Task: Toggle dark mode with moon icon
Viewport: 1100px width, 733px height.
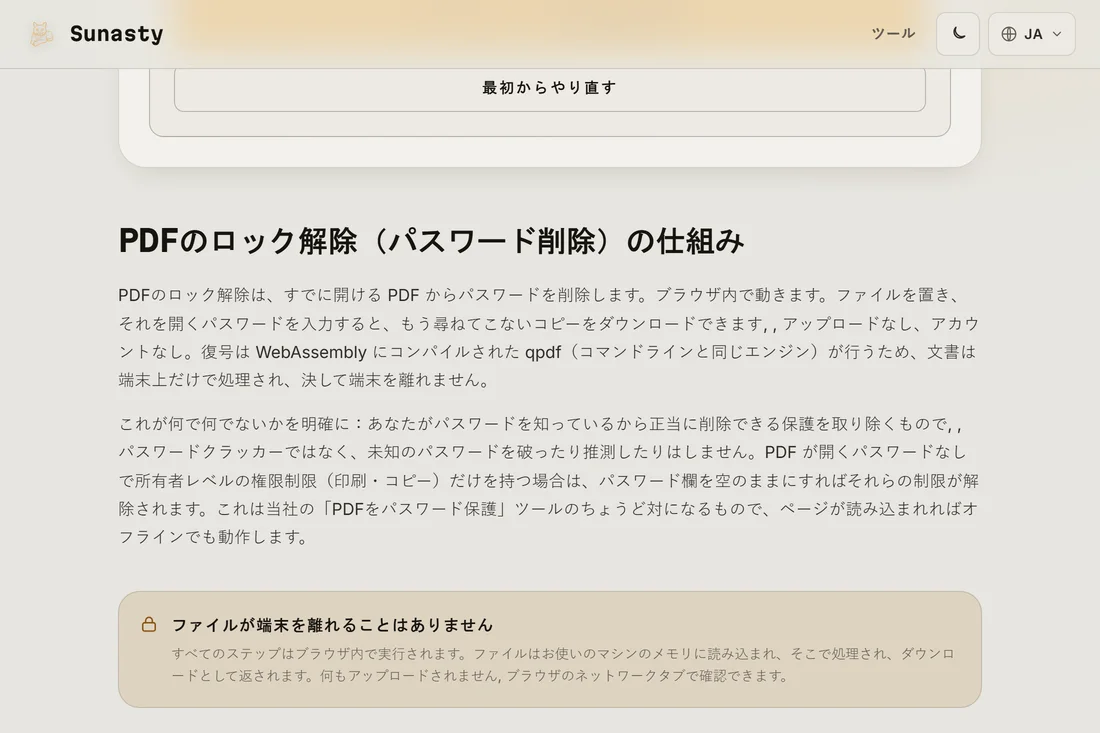Action: click(x=958, y=34)
